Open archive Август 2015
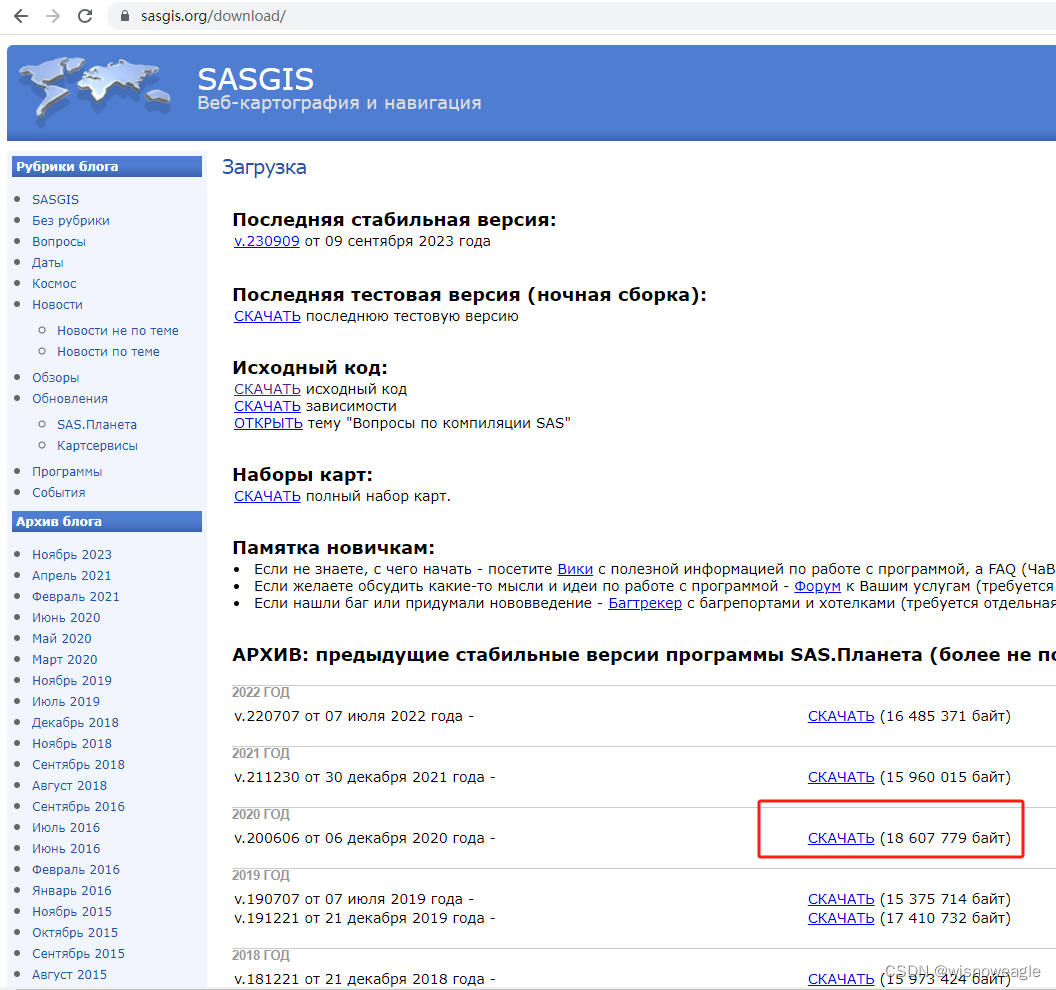 69,975
